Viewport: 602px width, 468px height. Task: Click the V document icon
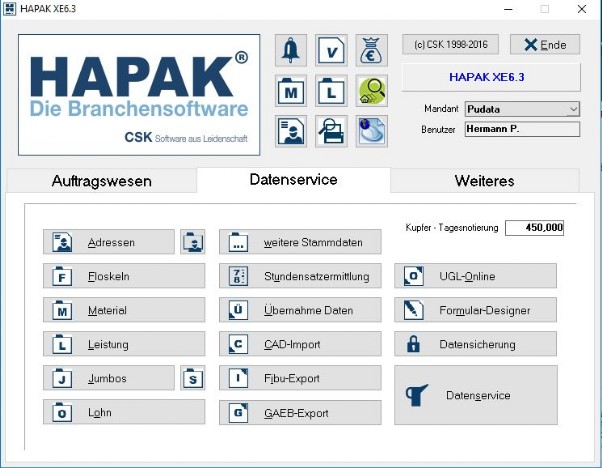click(331, 50)
